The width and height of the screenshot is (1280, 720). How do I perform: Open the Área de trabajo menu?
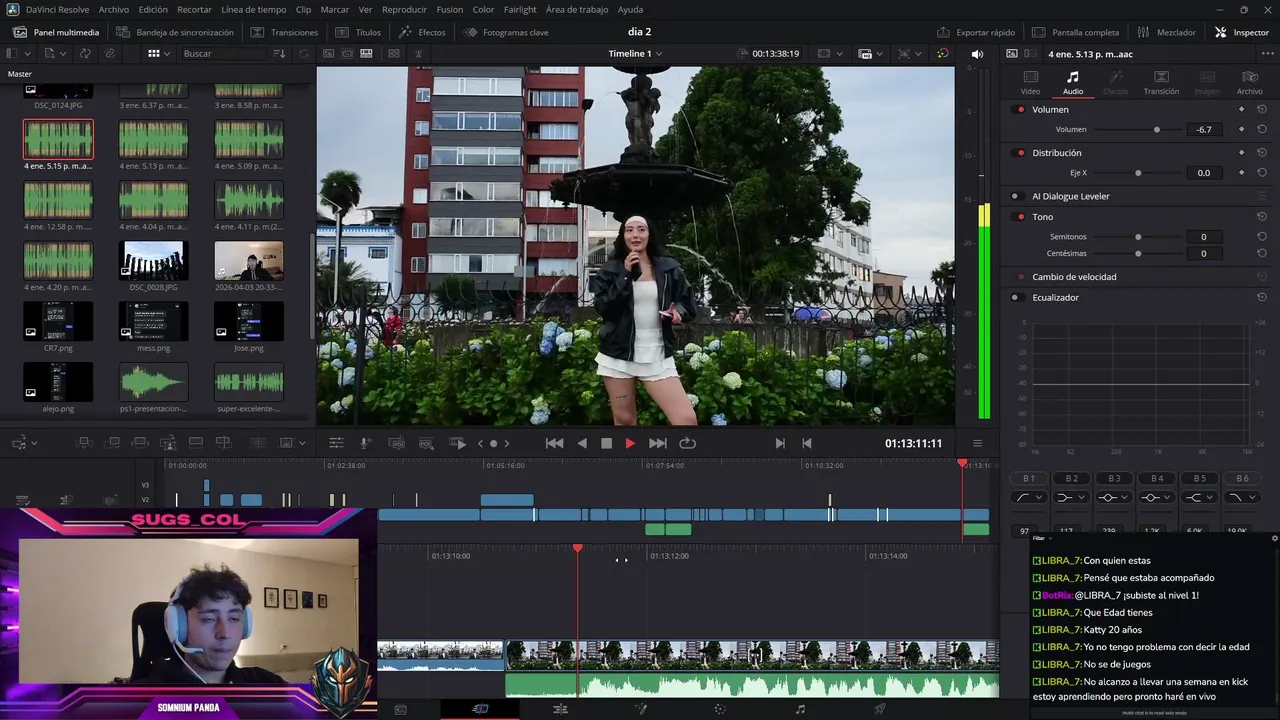pos(577,9)
